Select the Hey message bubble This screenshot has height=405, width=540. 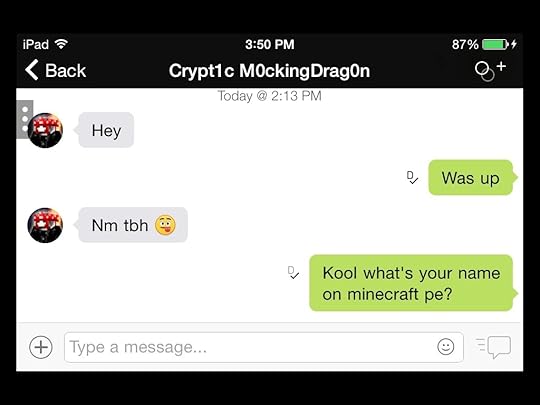coord(106,130)
